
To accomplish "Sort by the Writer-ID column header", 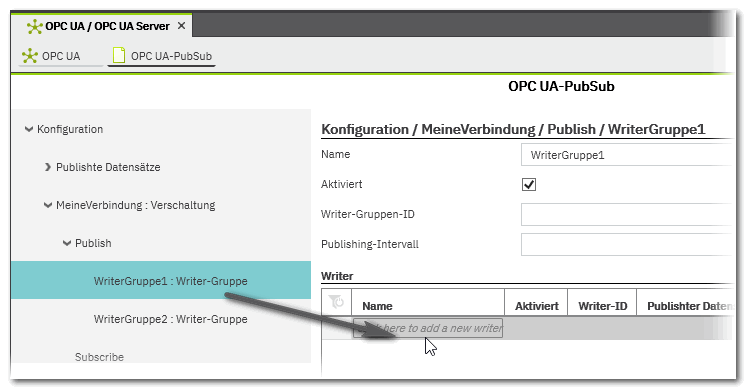I will click(x=602, y=306).
